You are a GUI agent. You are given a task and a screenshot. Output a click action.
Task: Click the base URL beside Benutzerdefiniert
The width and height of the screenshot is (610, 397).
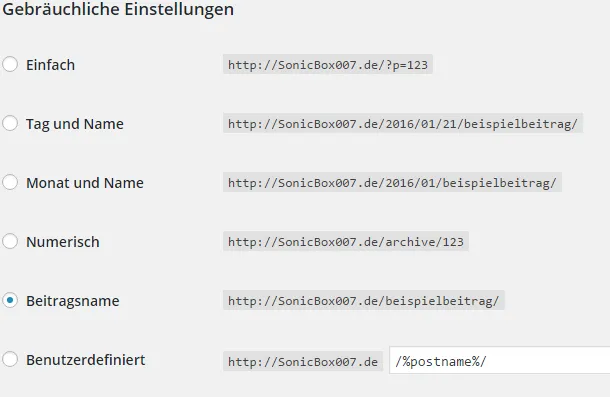coord(303,361)
